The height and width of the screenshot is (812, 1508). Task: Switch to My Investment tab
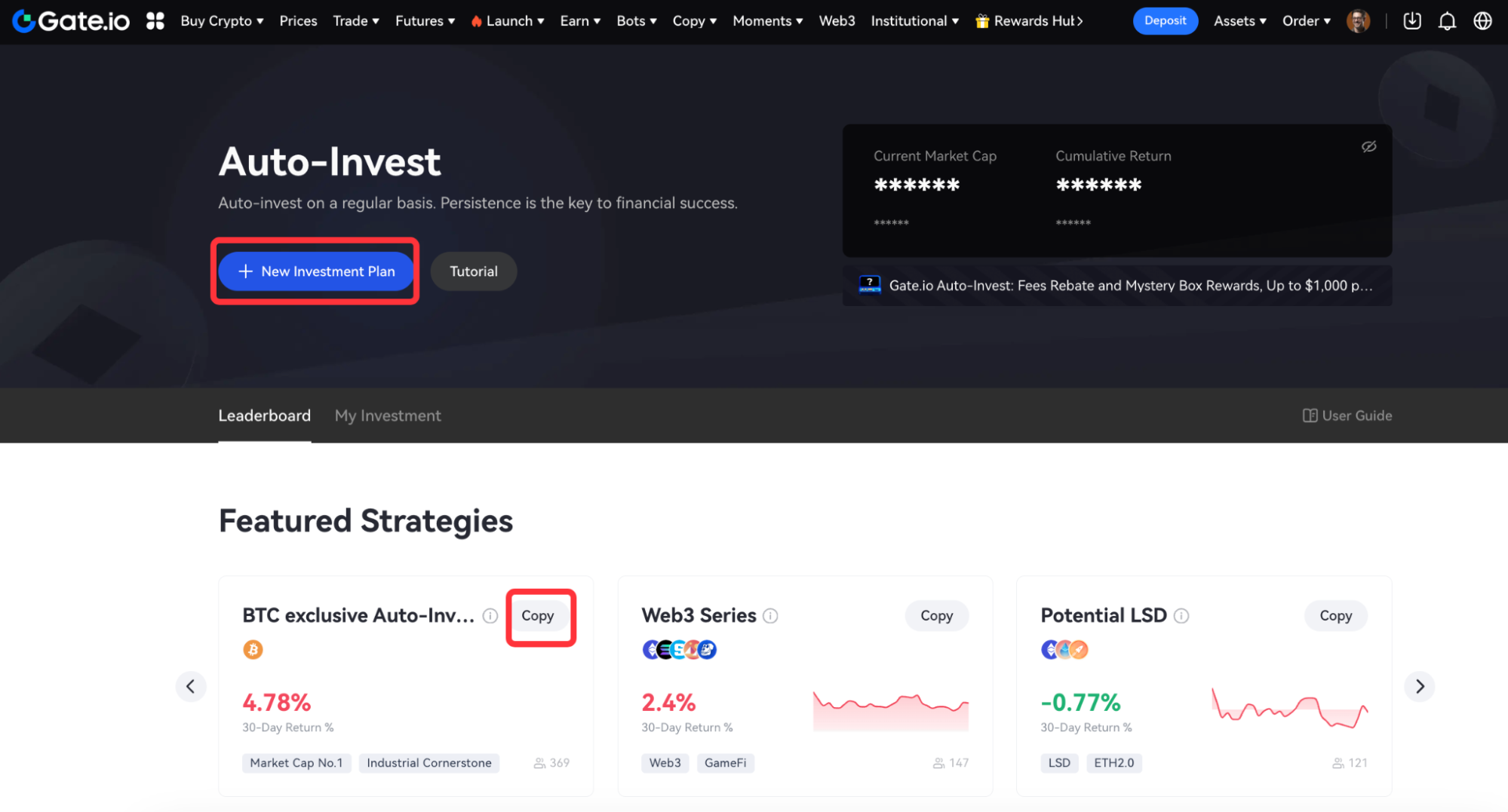pyautogui.click(x=388, y=415)
